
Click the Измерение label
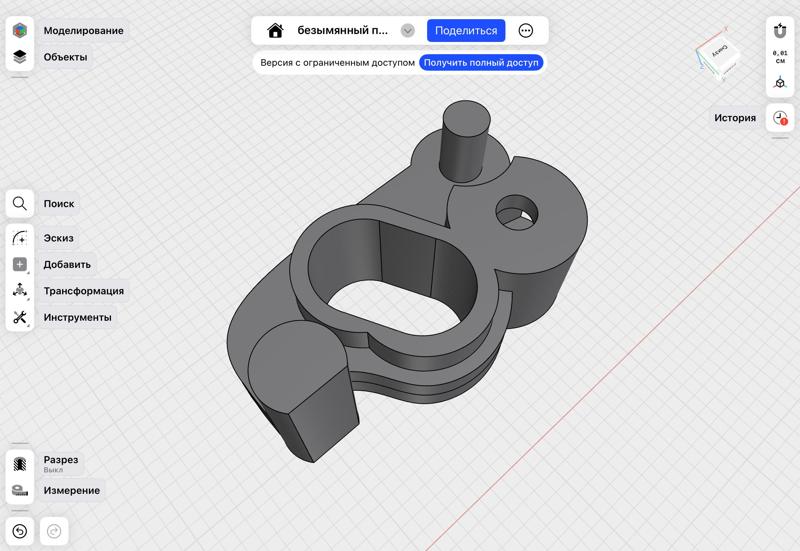[x=71, y=490]
